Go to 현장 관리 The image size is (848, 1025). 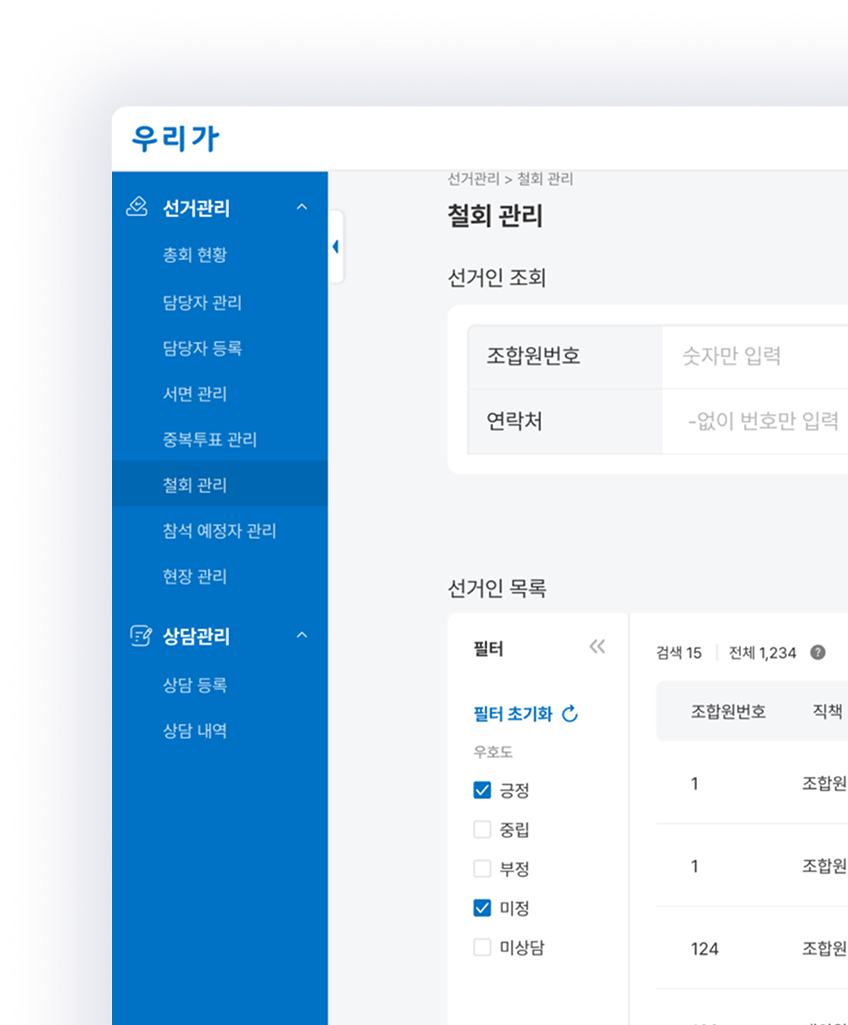pyautogui.click(x=194, y=577)
